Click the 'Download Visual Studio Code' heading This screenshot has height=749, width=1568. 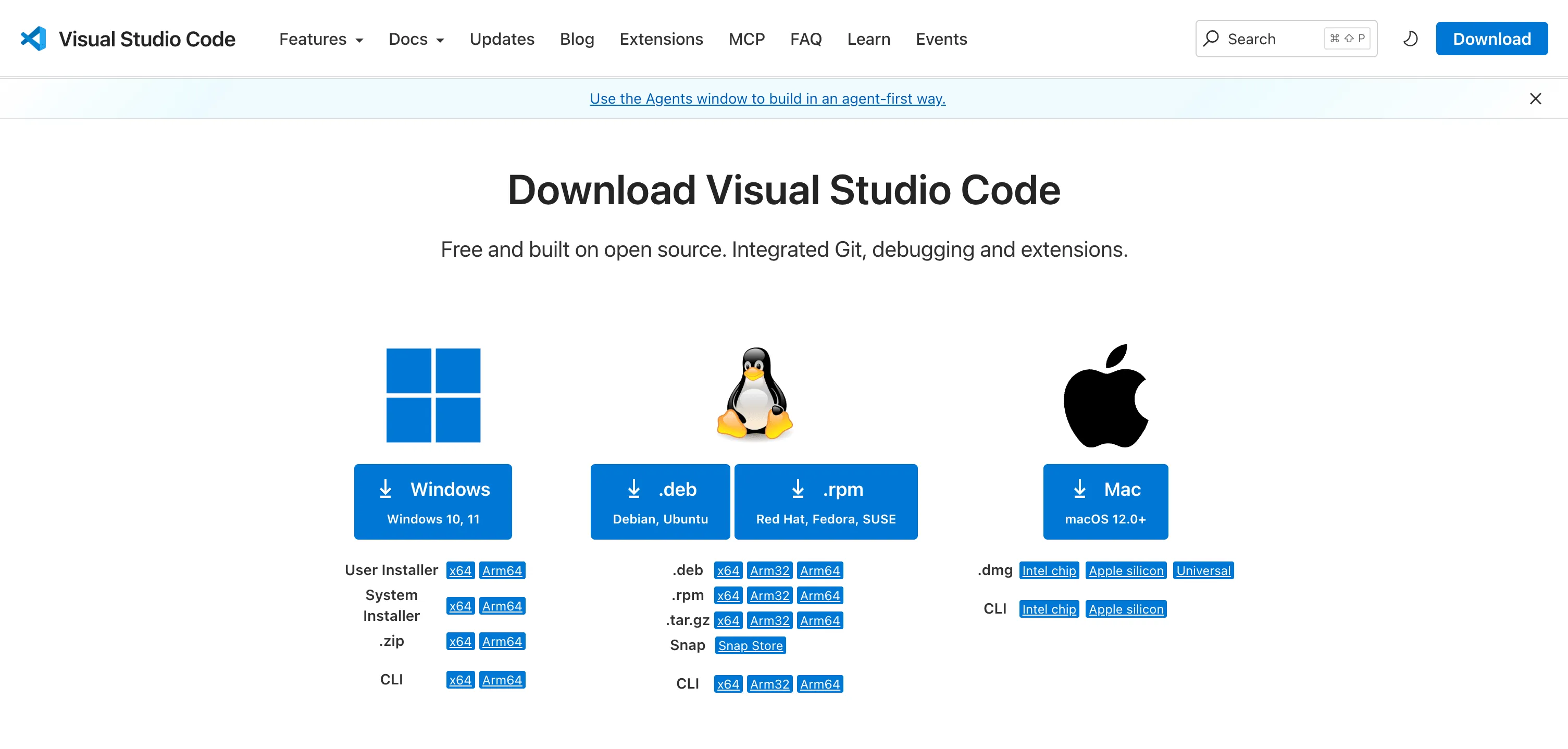coord(784,190)
